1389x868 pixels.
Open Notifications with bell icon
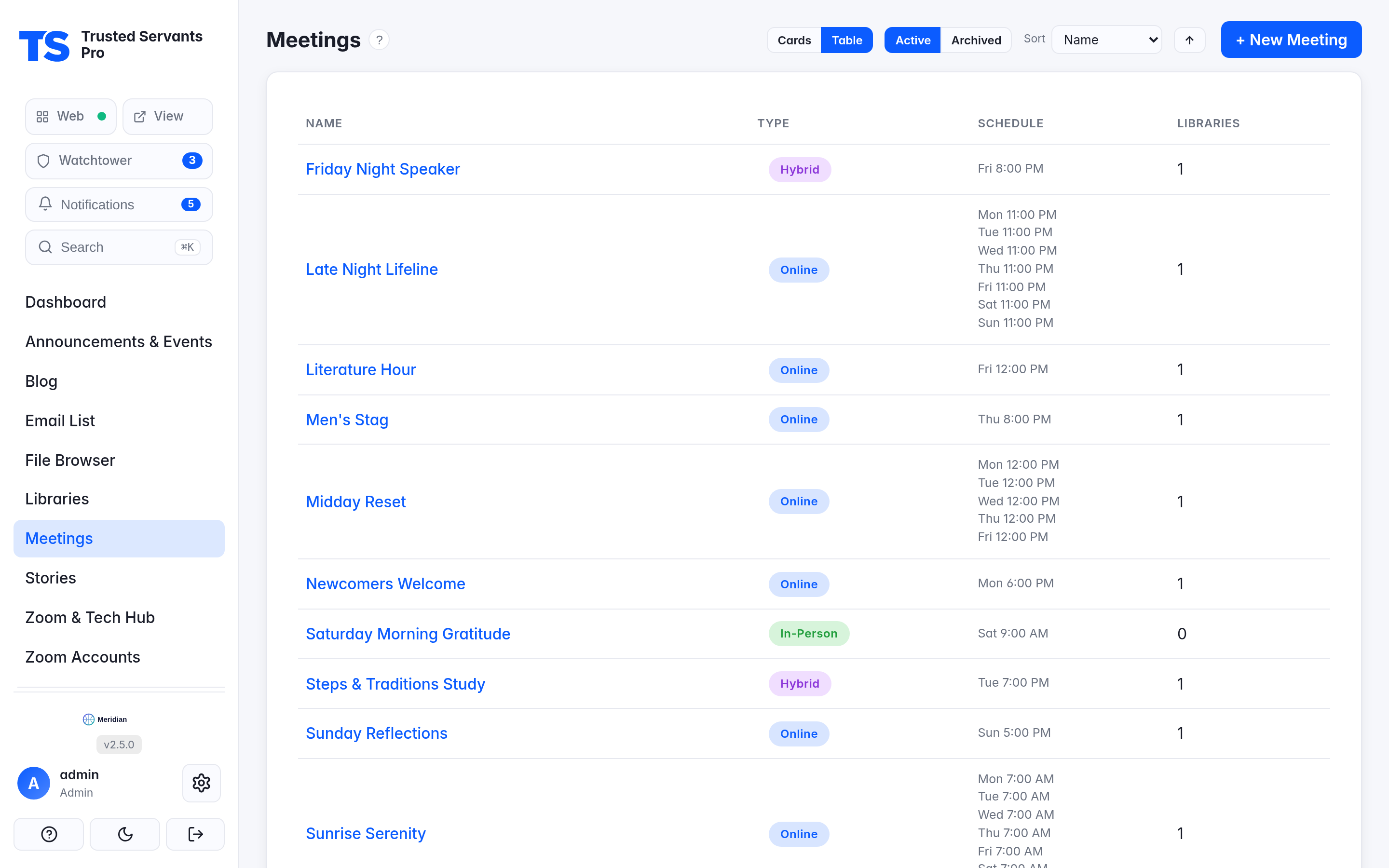coord(119,204)
